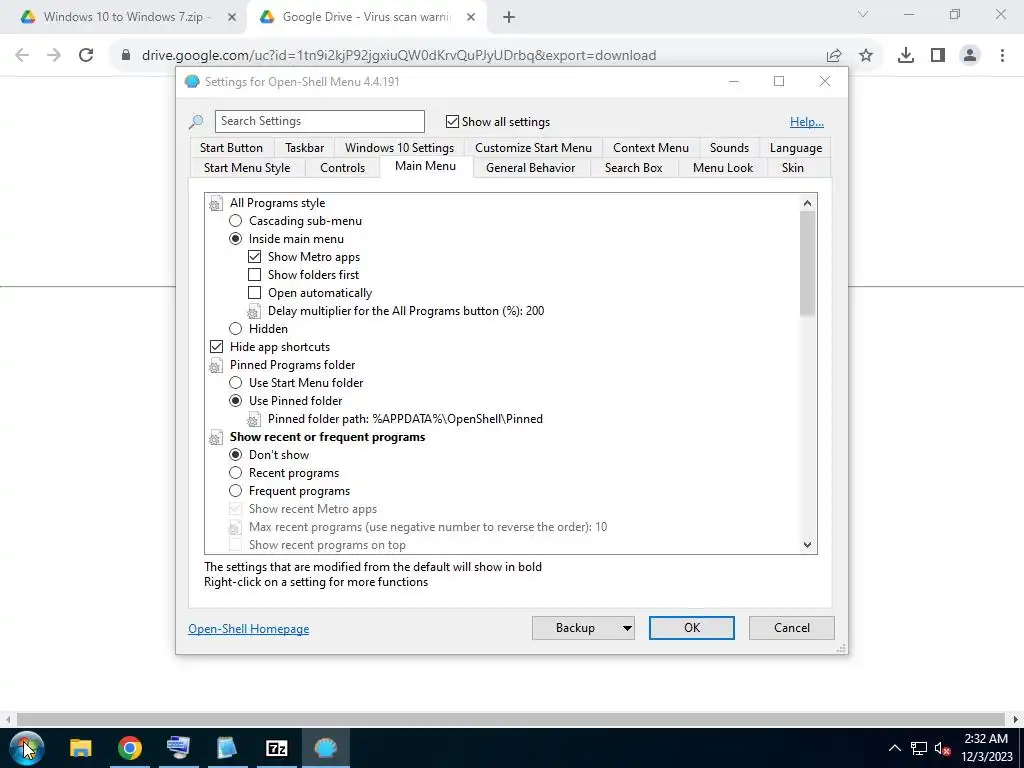Switch to the Taskbar tab
Screen dimensions: 1024x768
[304, 148]
